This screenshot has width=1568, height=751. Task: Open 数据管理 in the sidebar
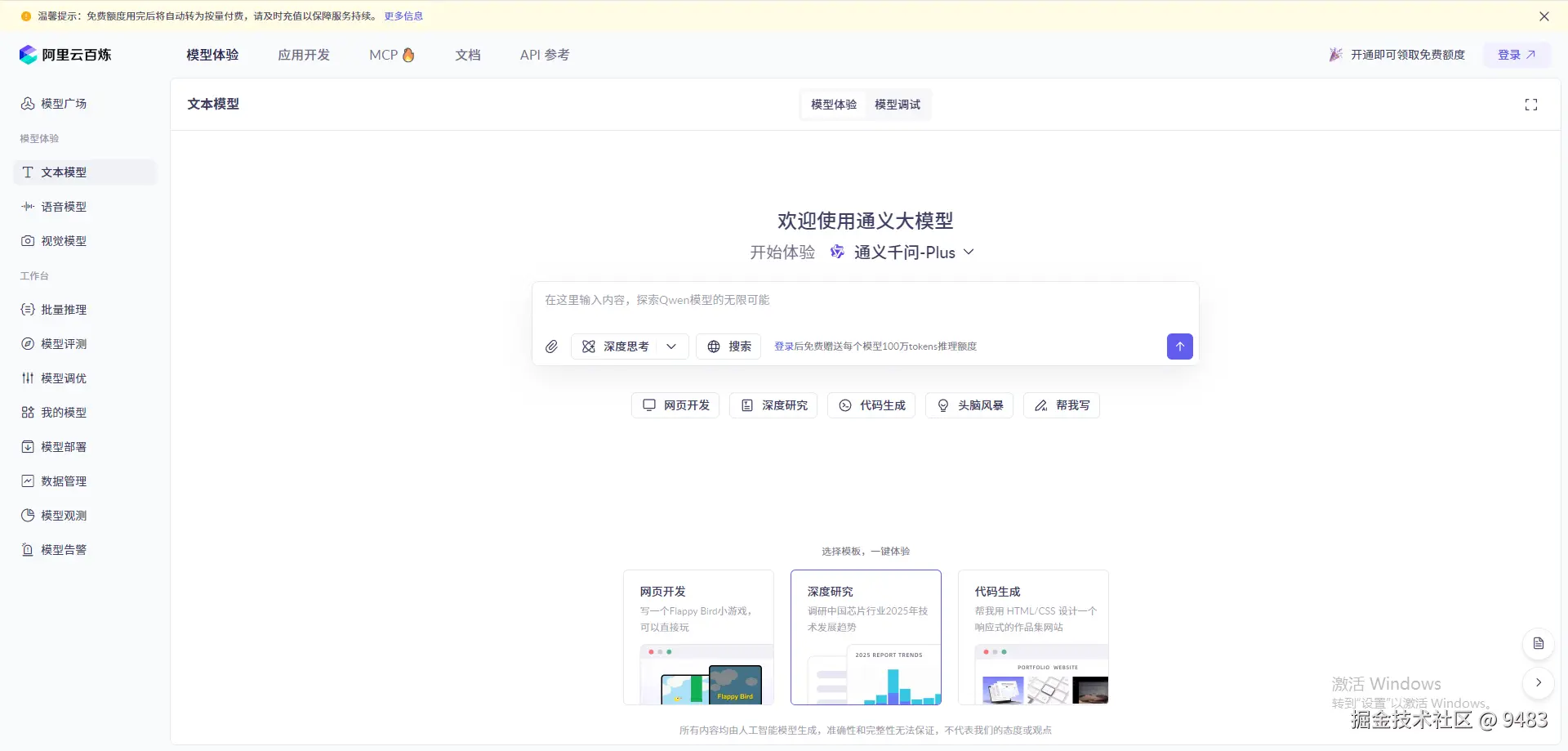pyautogui.click(x=84, y=481)
